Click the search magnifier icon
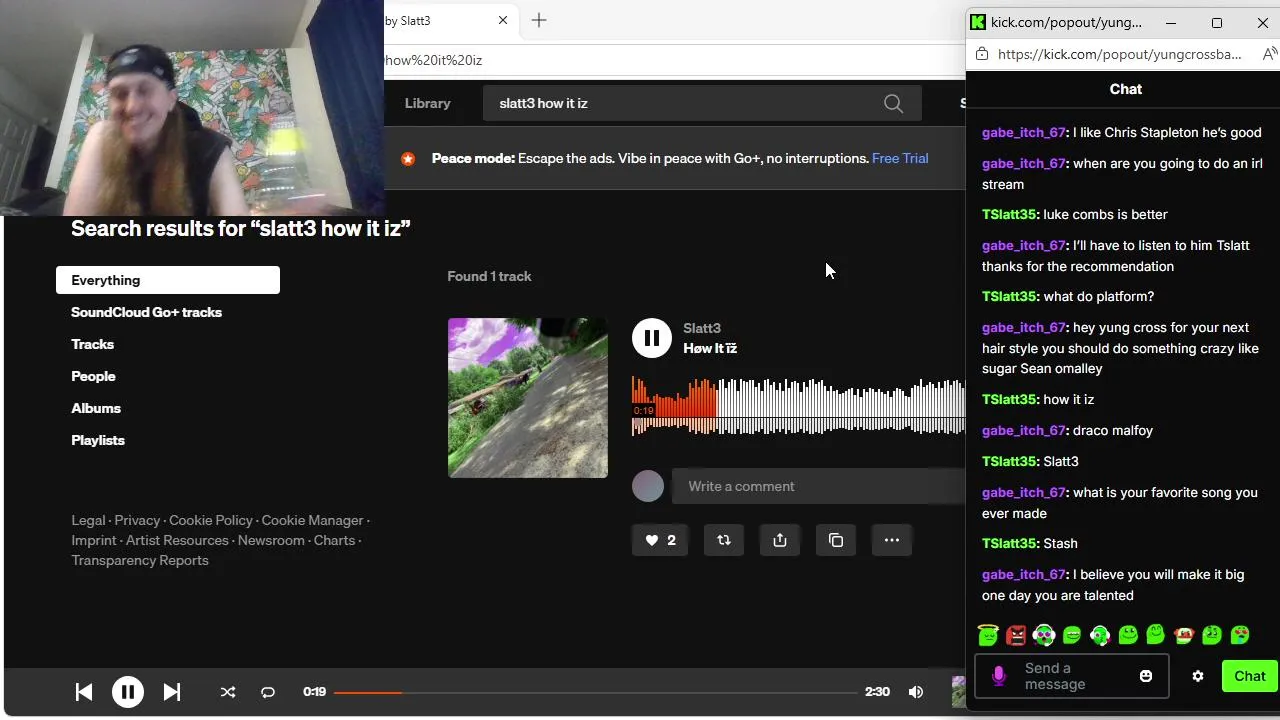The image size is (1280, 720). 893,103
